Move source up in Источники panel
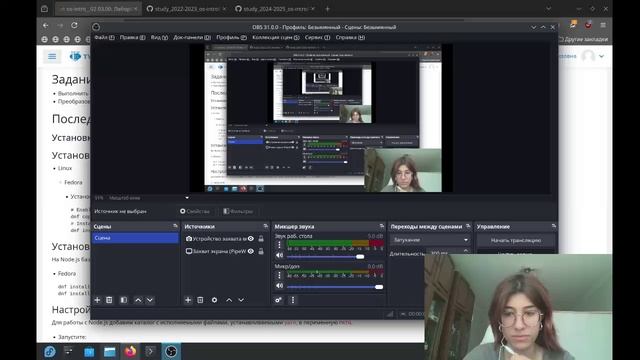The image size is (640, 360). (x=229, y=300)
